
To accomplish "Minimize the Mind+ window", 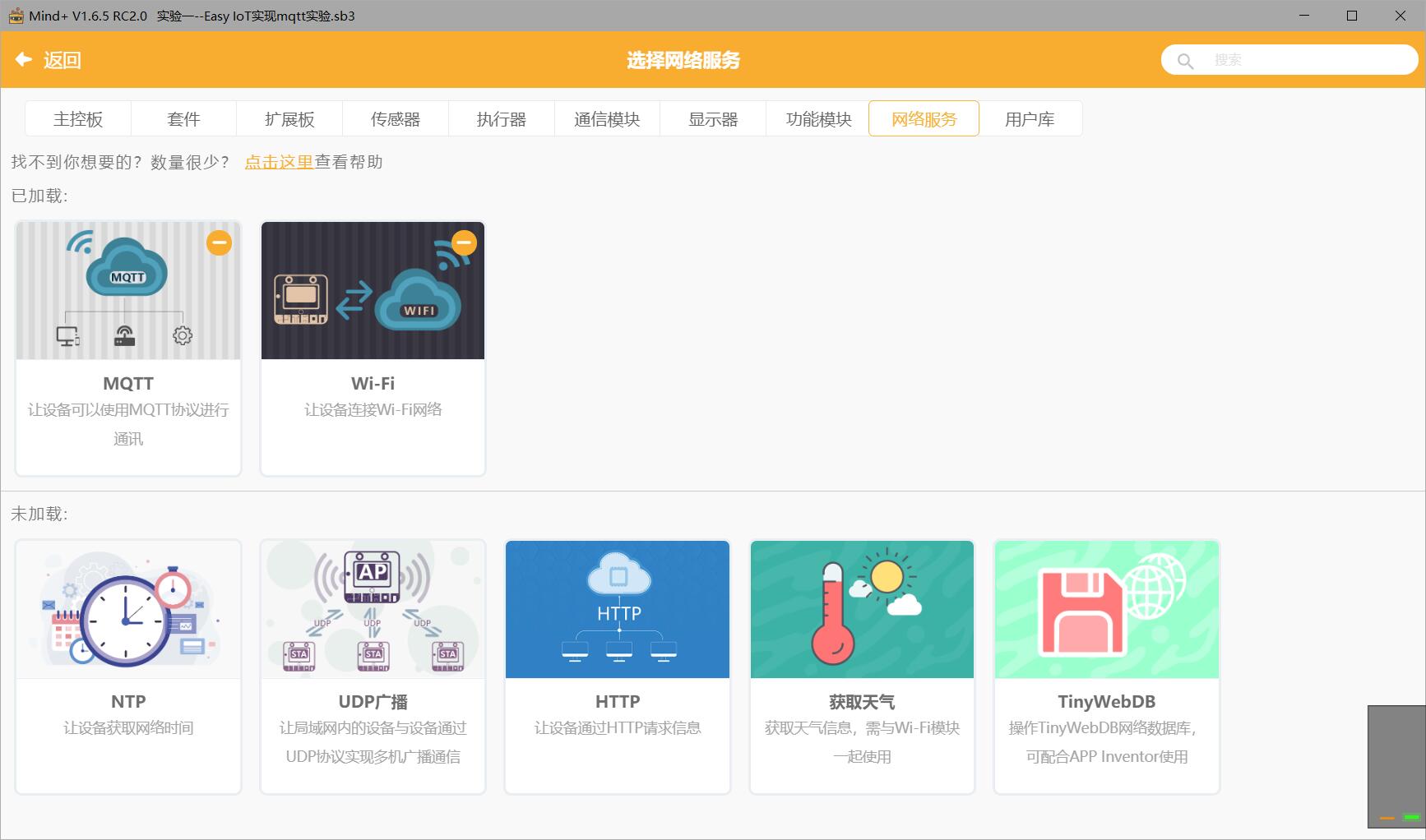I will tap(1303, 16).
